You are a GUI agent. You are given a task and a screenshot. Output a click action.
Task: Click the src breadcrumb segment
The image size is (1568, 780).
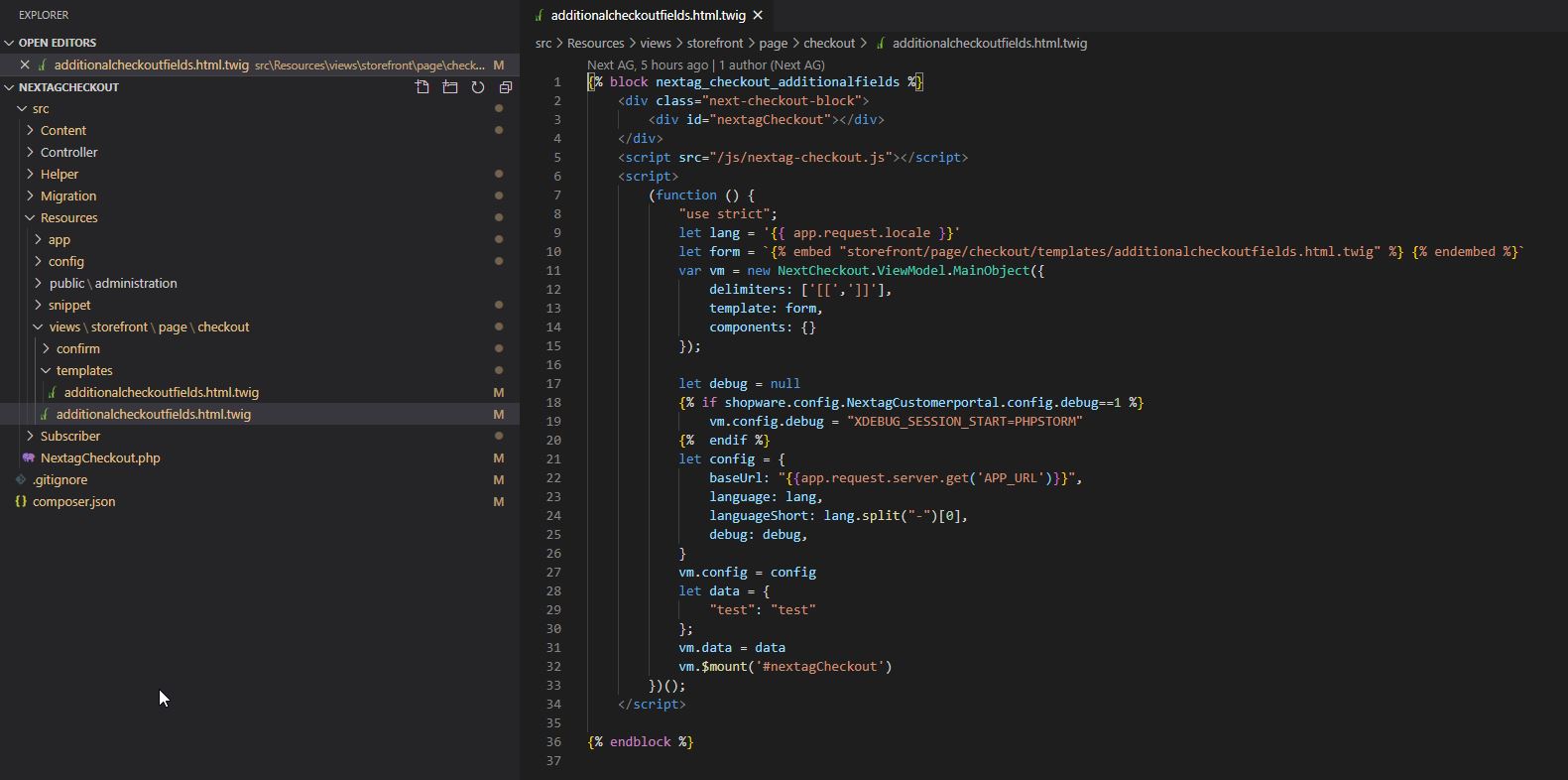click(543, 44)
